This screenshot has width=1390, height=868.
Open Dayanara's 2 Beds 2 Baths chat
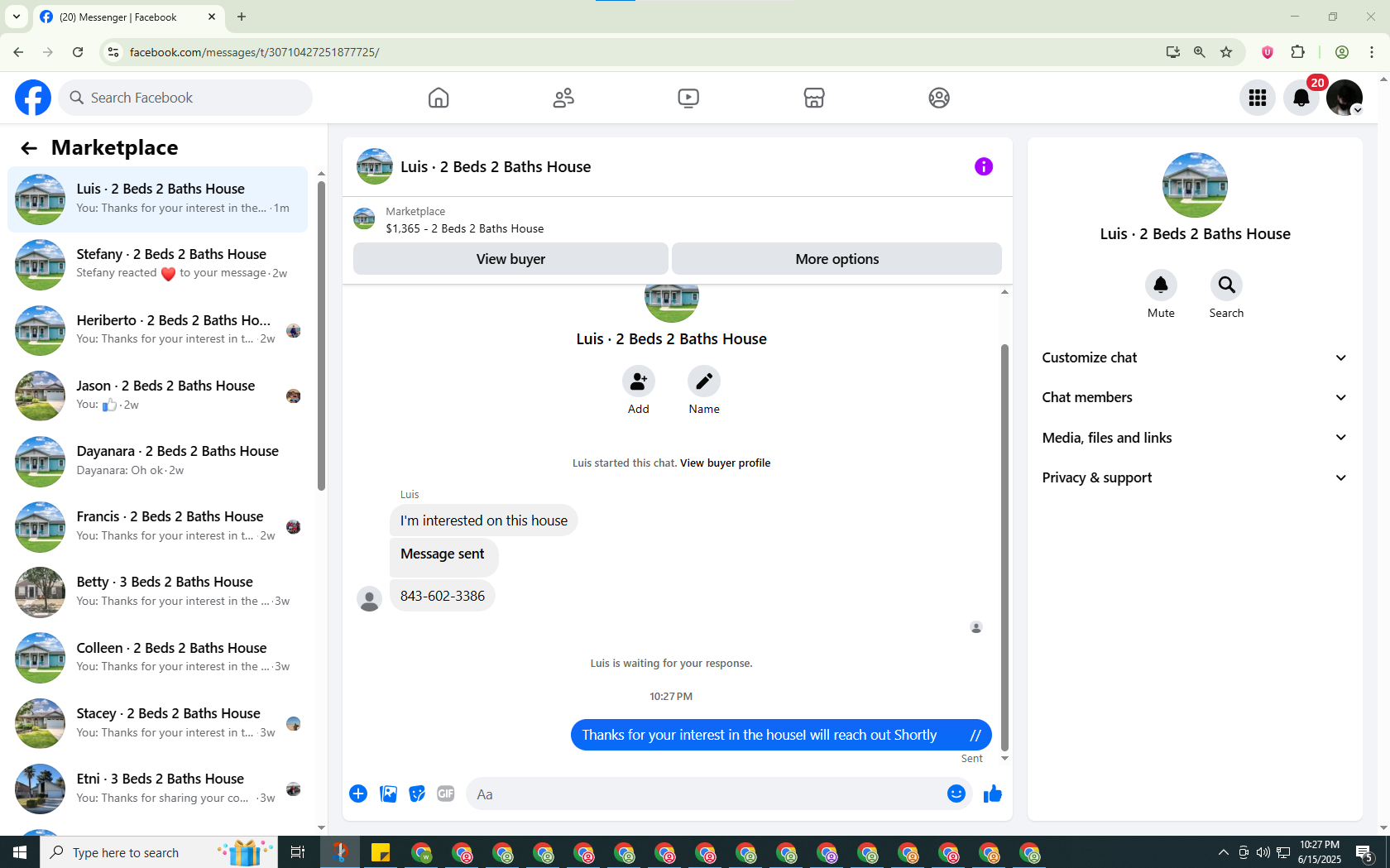point(157,461)
